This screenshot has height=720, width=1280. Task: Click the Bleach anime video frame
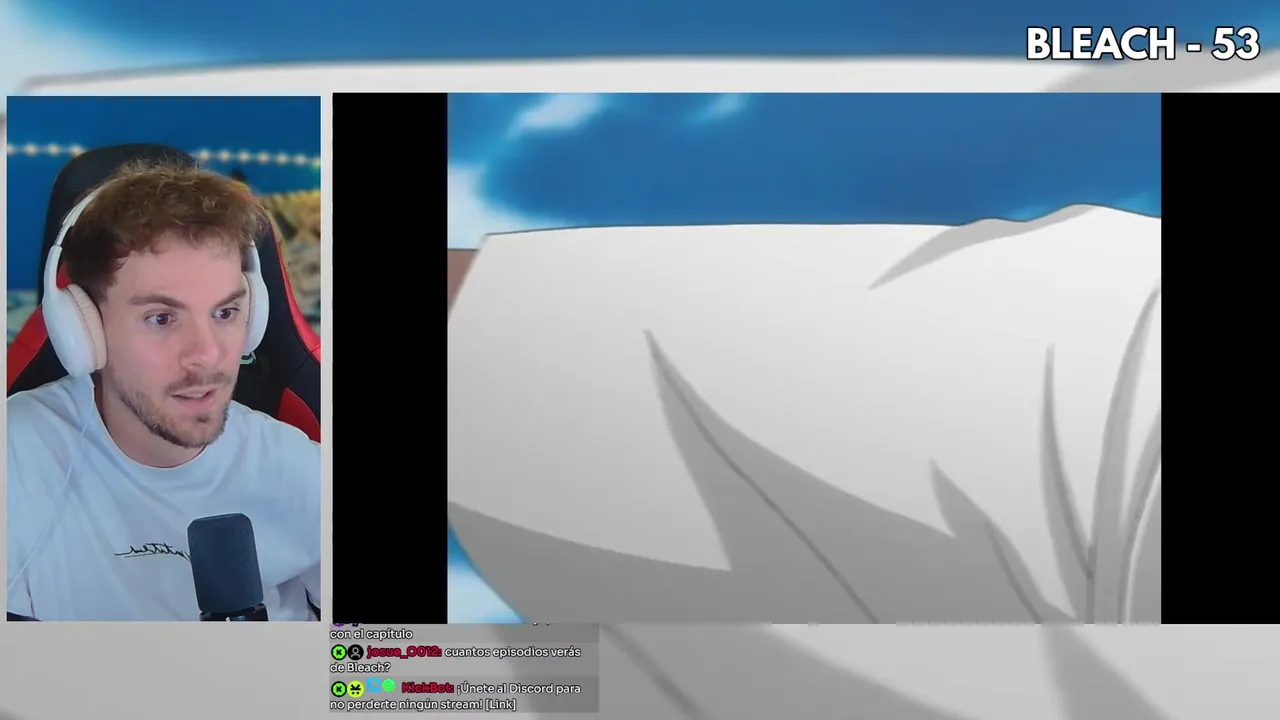803,358
